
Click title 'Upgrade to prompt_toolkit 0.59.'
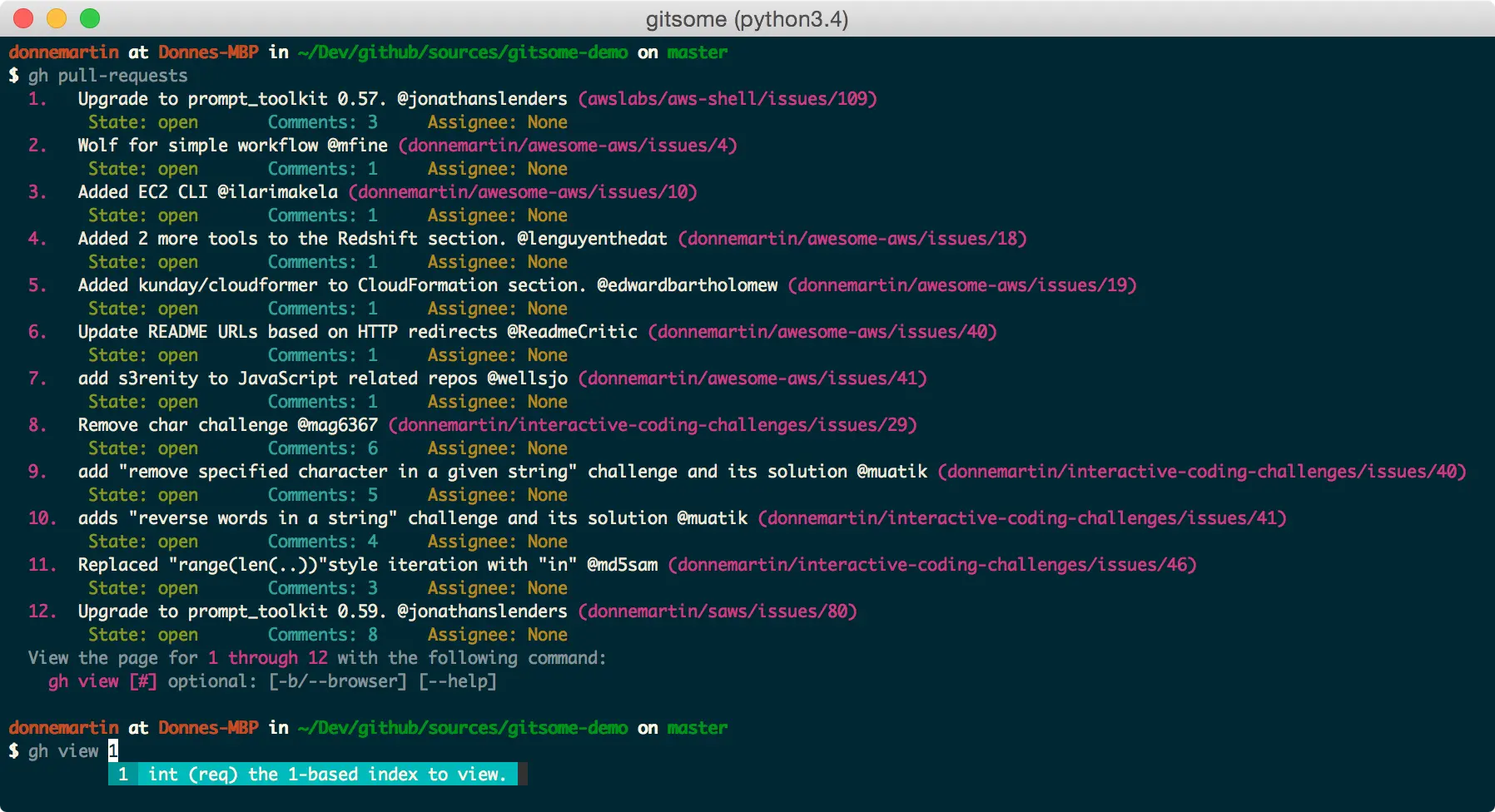232,611
